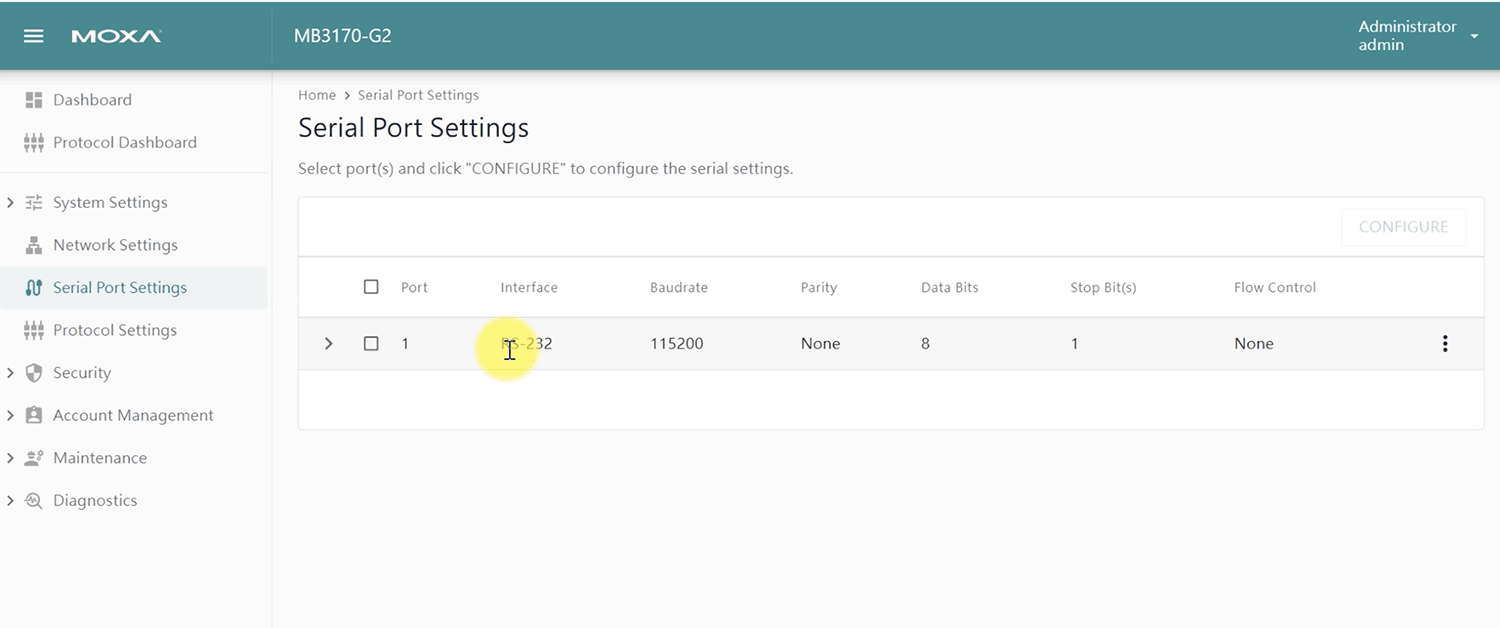Screen dimensions: 1500x628
Task: Click the CONFIGURE button
Action: [1403, 227]
